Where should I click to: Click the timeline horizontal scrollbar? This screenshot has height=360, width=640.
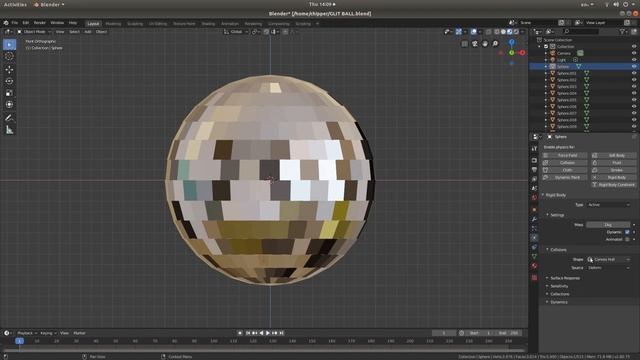(263, 350)
